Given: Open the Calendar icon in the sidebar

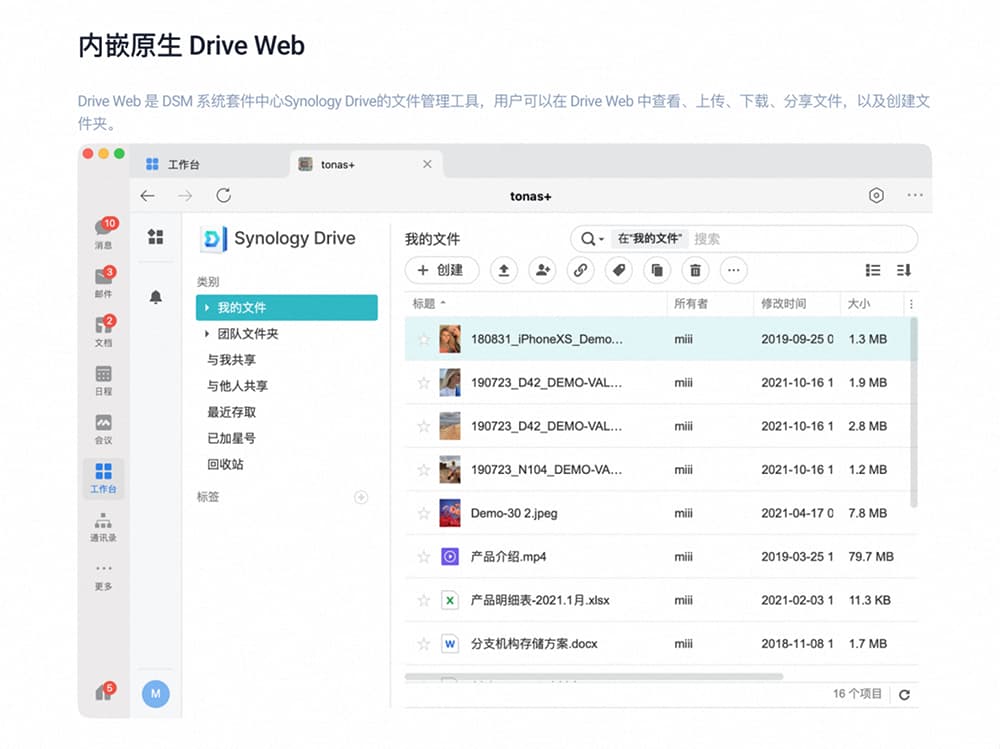Looking at the screenshot, I should tap(103, 380).
